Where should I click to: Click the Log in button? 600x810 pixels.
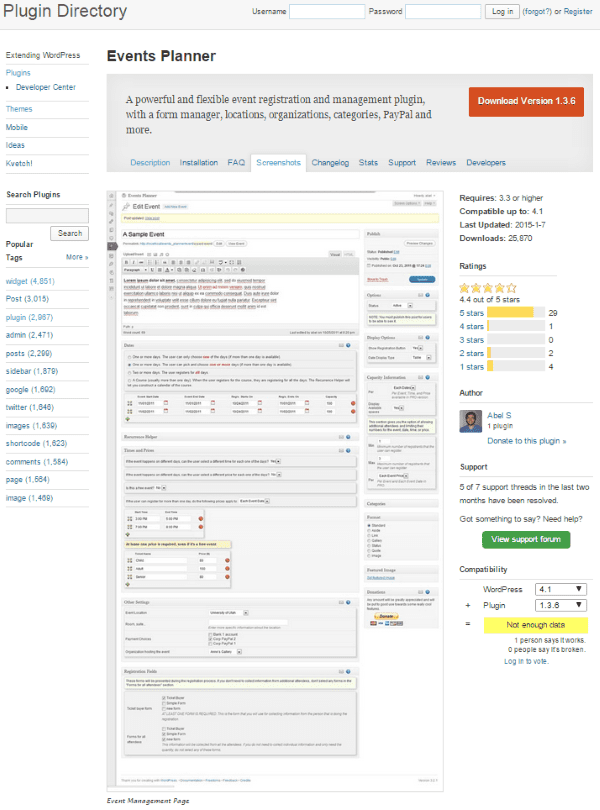(502, 11)
